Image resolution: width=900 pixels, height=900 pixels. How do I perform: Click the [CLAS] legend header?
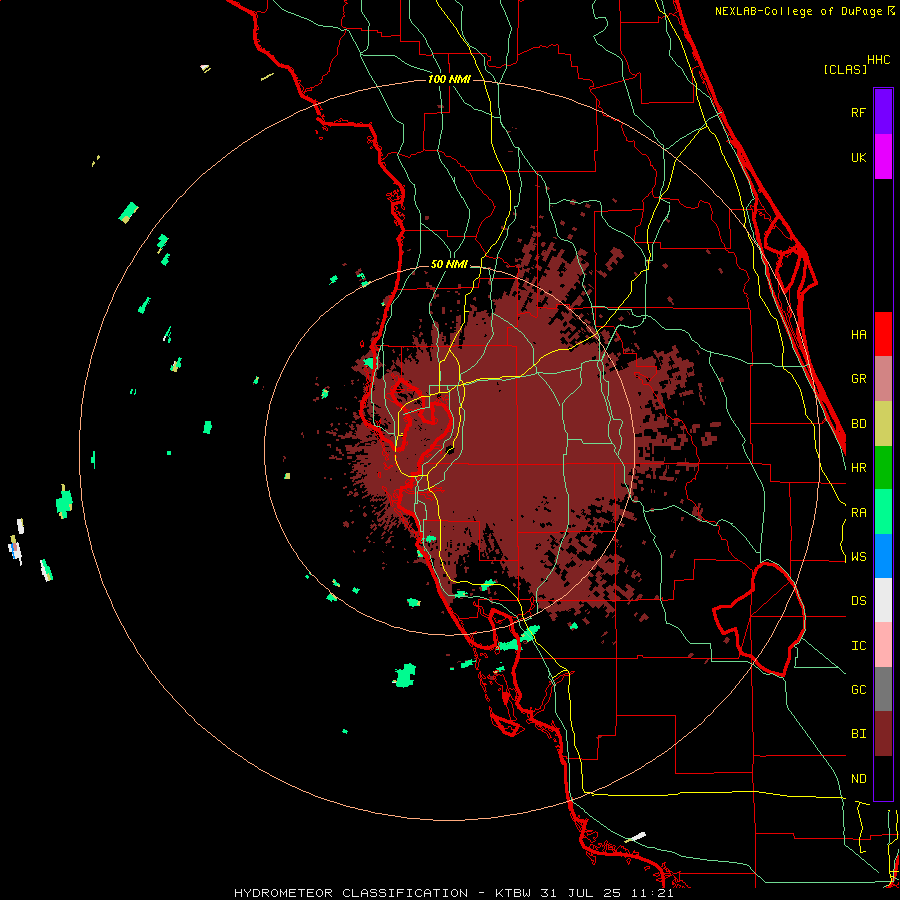845,70
